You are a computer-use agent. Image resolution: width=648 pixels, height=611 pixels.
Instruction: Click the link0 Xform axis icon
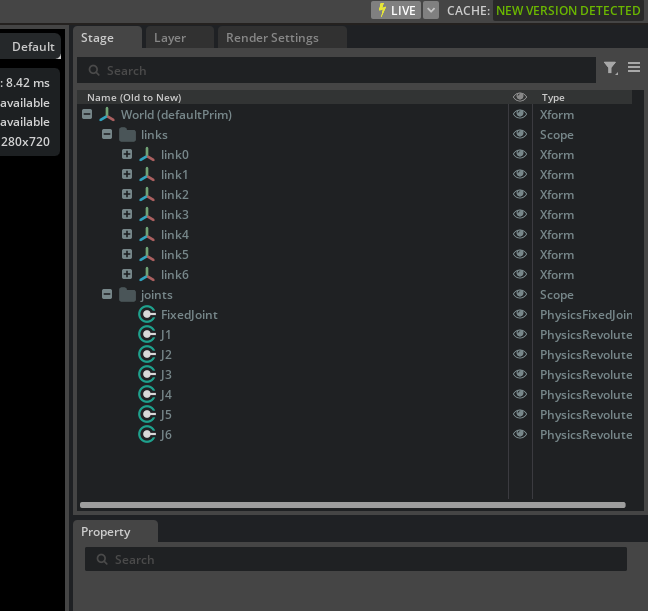[147, 155]
